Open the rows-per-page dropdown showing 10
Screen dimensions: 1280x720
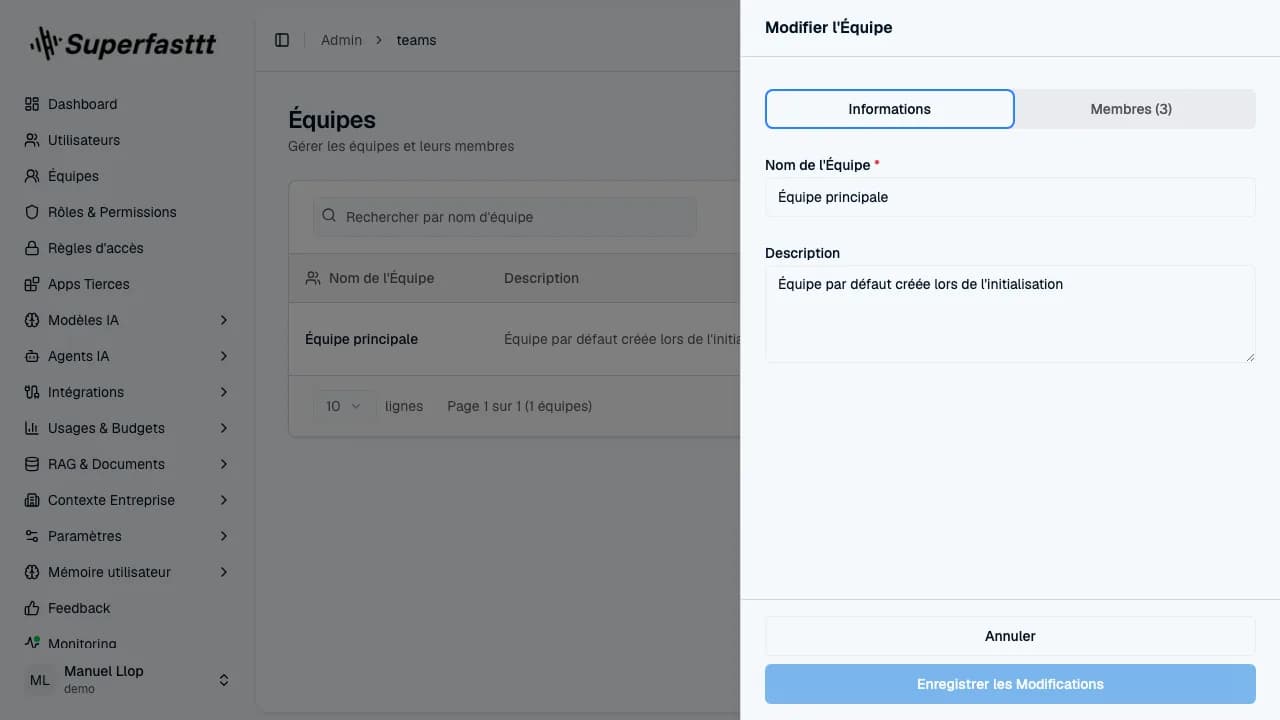pyautogui.click(x=344, y=406)
